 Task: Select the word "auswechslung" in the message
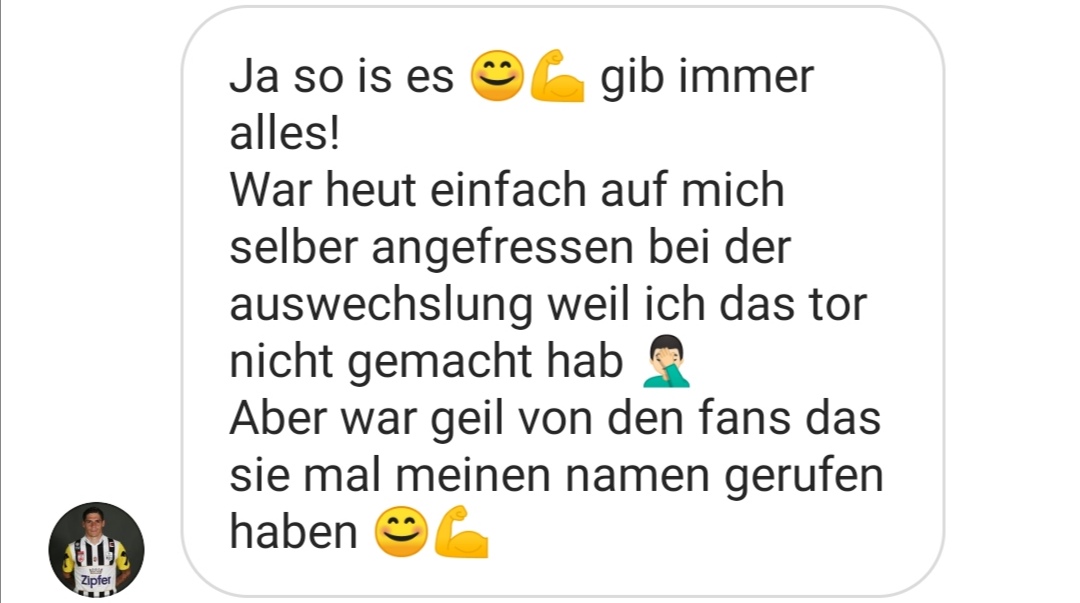(381, 305)
